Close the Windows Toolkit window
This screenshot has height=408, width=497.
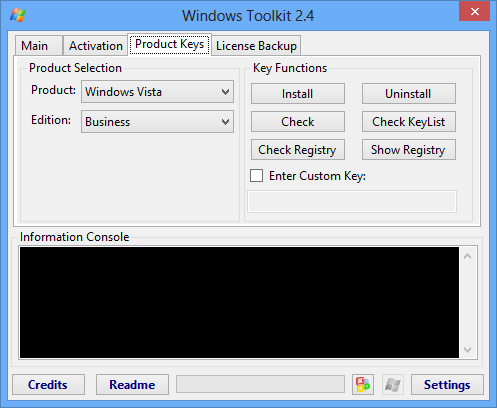point(474,11)
